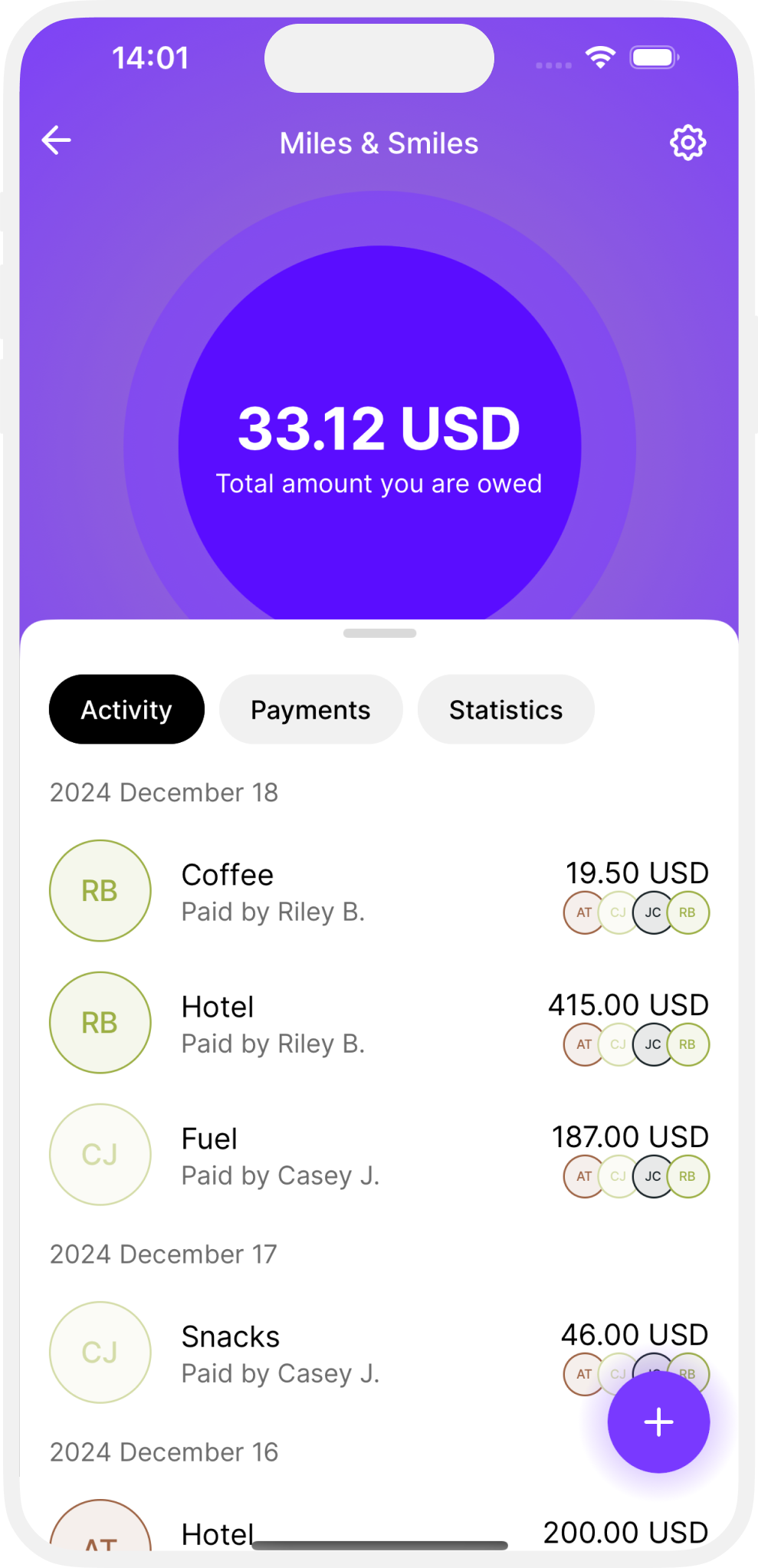Open the Coffee expense entry
This screenshot has height=1568, width=758.
(379, 891)
